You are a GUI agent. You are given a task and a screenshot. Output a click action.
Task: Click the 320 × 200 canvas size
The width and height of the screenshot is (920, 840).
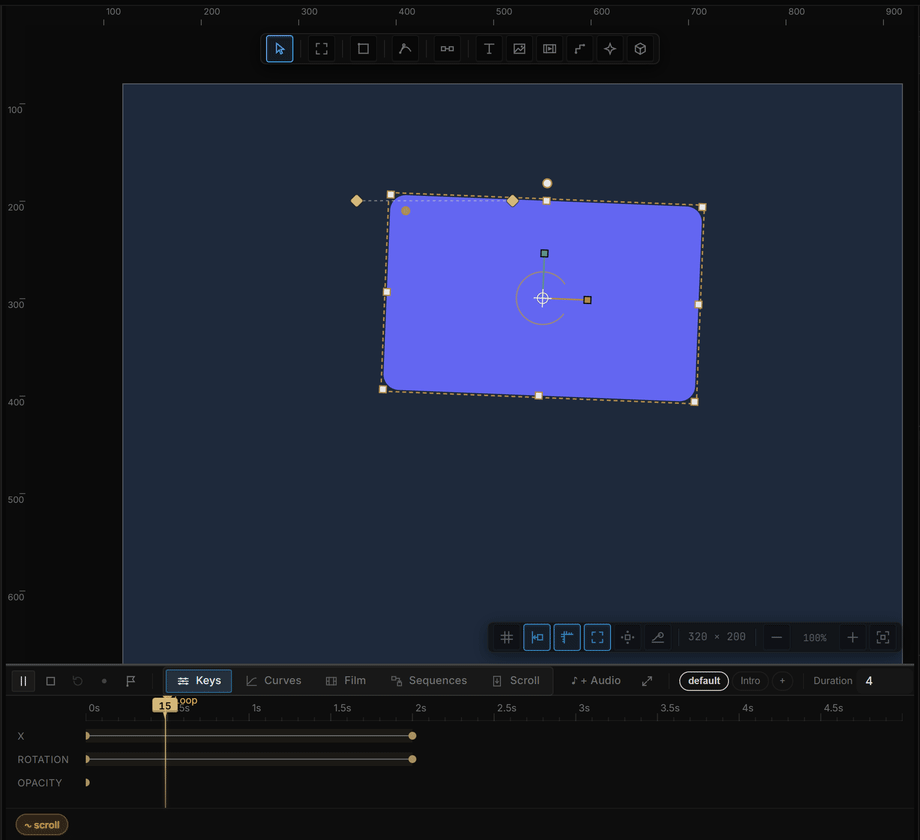pos(716,637)
